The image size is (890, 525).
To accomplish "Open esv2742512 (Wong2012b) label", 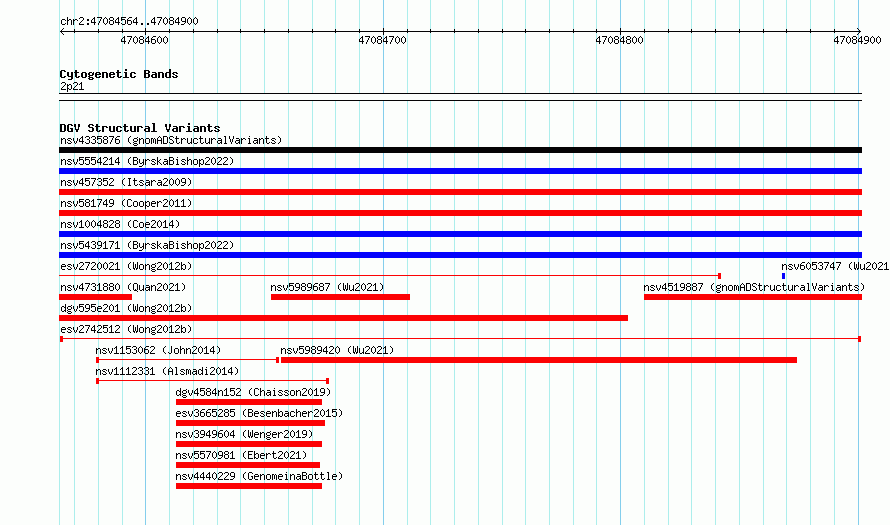I will pos(126,329).
